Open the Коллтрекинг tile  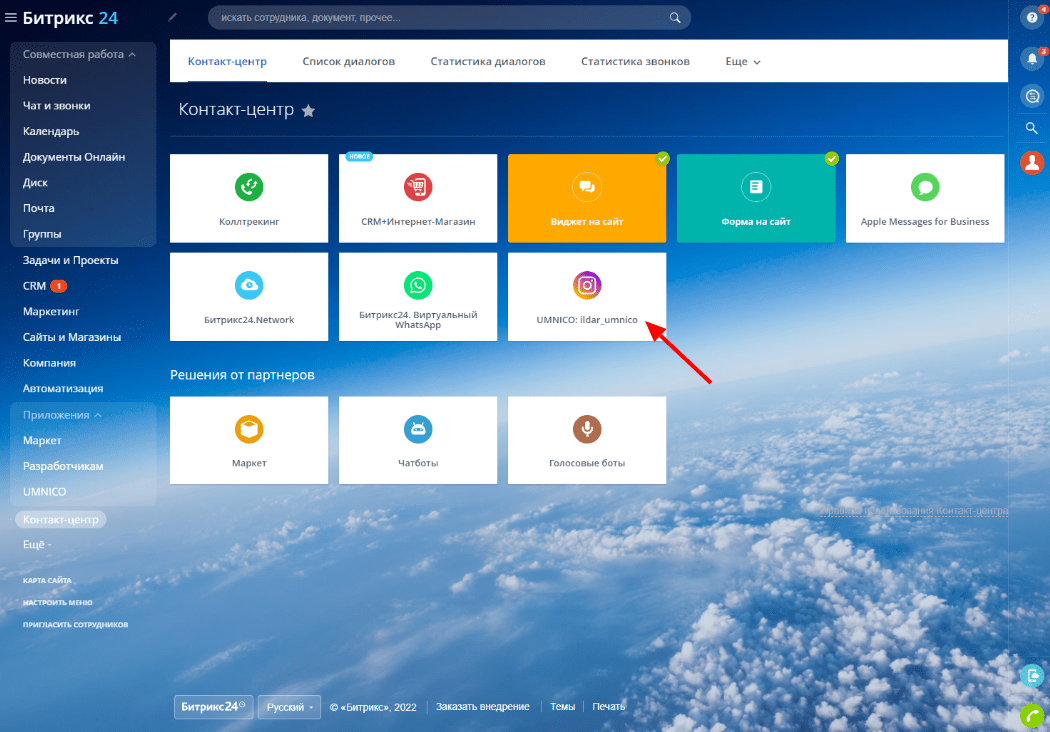pyautogui.click(x=248, y=197)
